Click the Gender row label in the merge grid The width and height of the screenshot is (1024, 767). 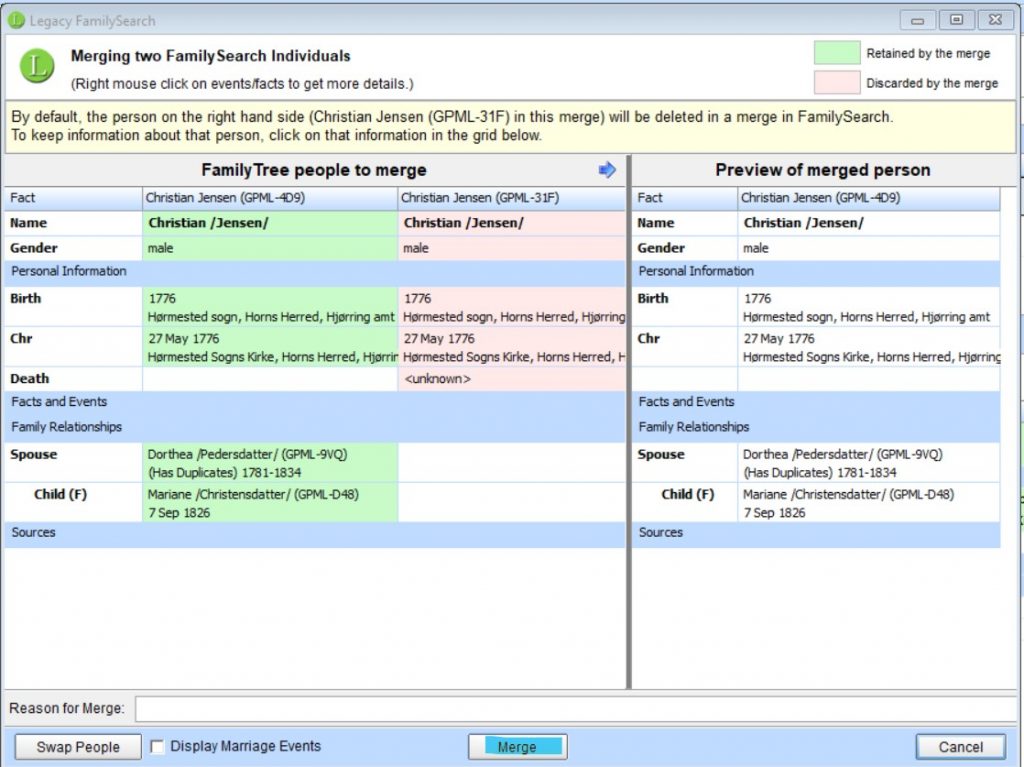34,248
